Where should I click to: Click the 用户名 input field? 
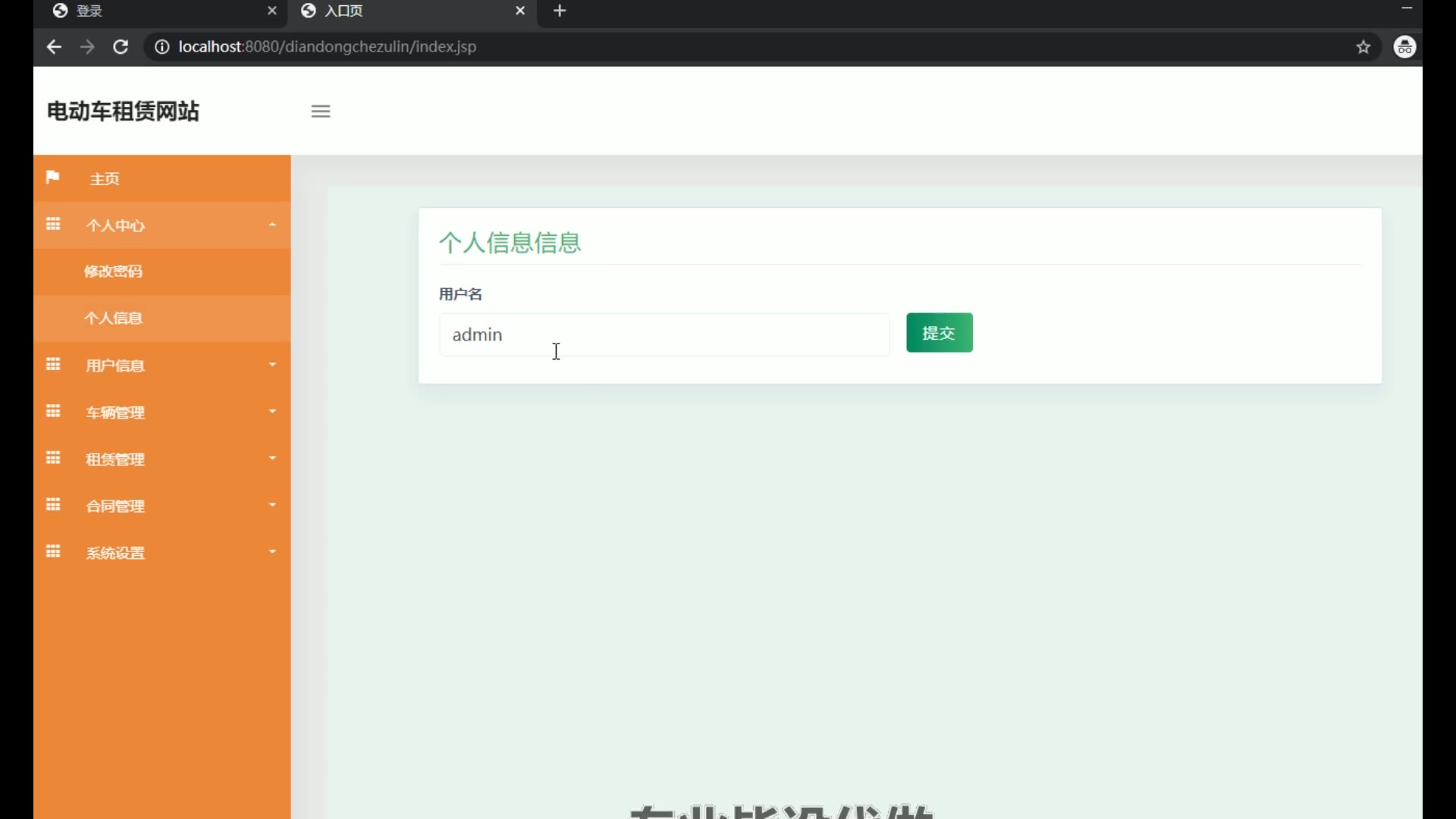click(664, 334)
